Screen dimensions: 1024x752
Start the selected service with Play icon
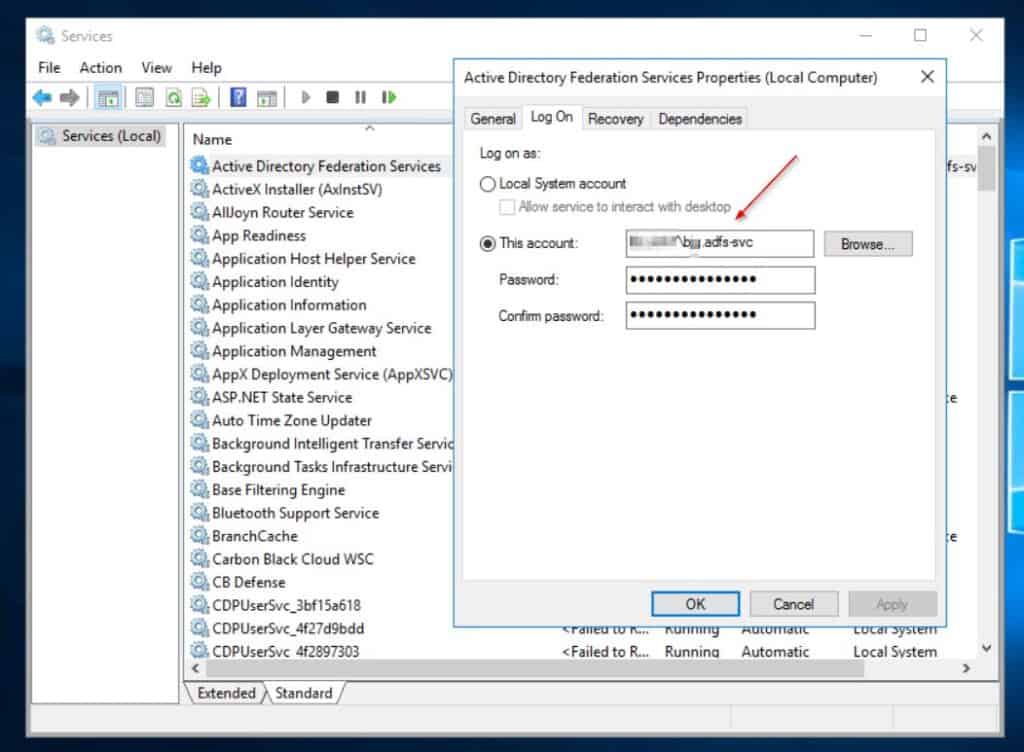pos(305,97)
